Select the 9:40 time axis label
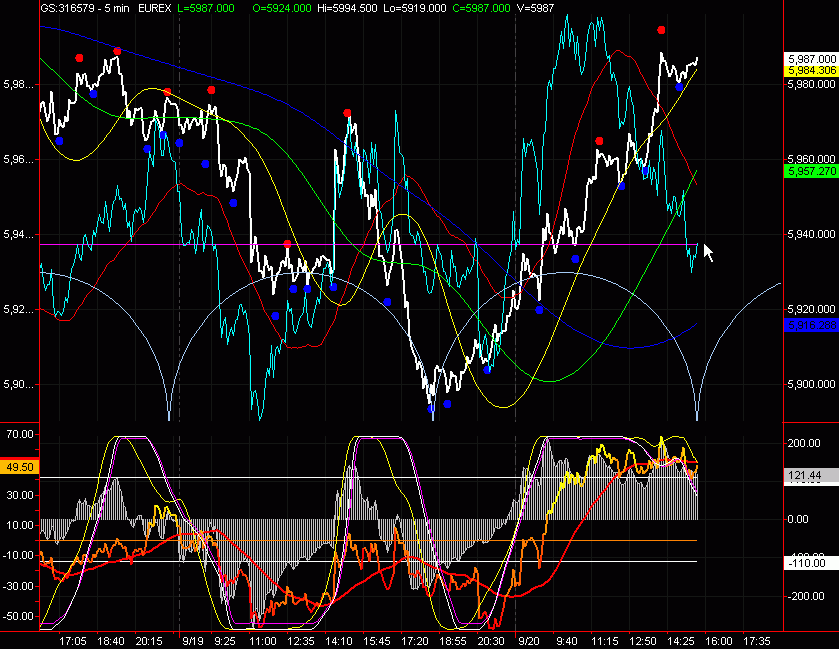 (x=567, y=641)
